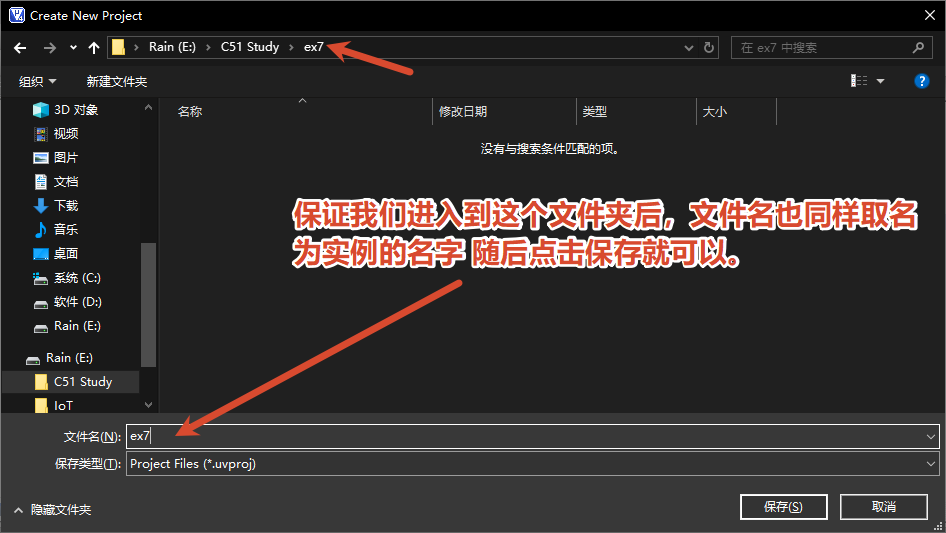Click the IoT folder icon
Image resolution: width=946 pixels, height=533 pixels.
point(41,406)
